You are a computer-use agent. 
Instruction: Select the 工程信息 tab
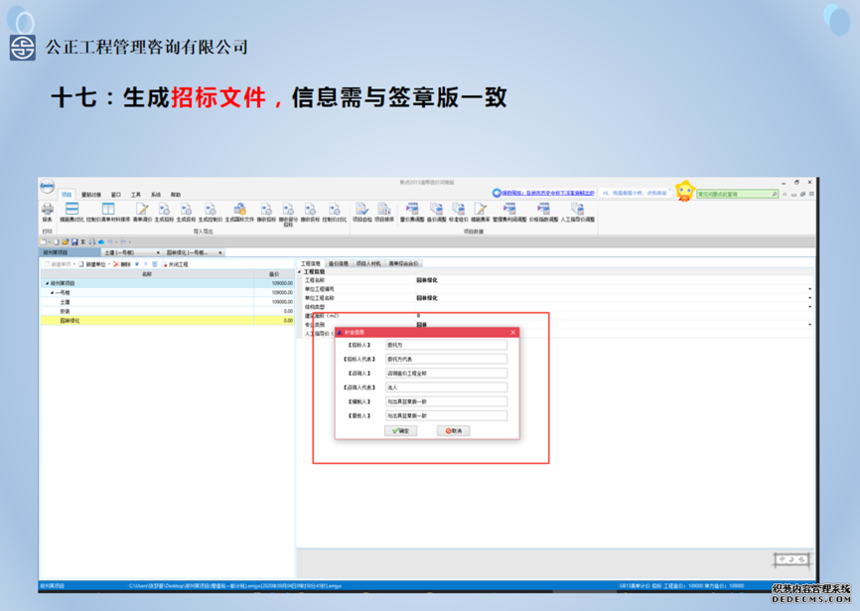tap(310, 264)
